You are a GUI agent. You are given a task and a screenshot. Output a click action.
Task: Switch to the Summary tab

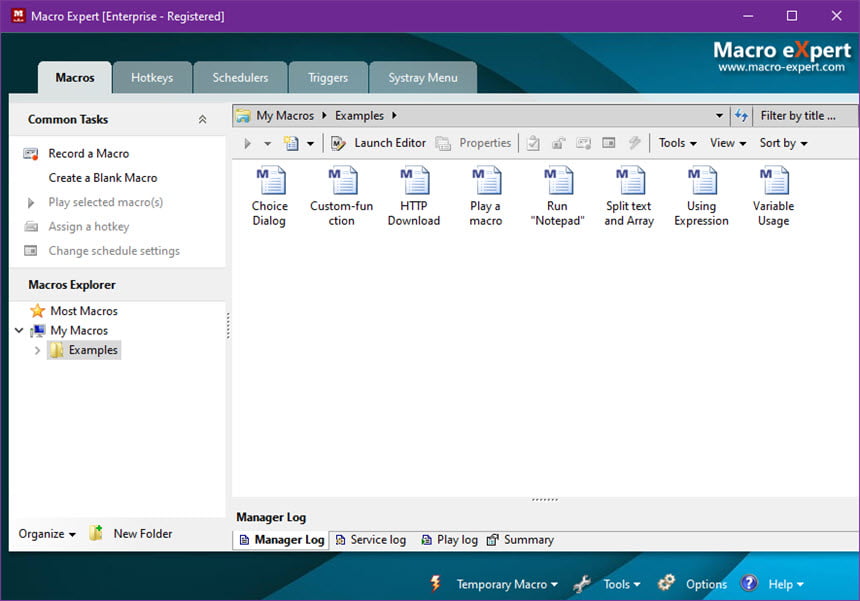pos(520,540)
